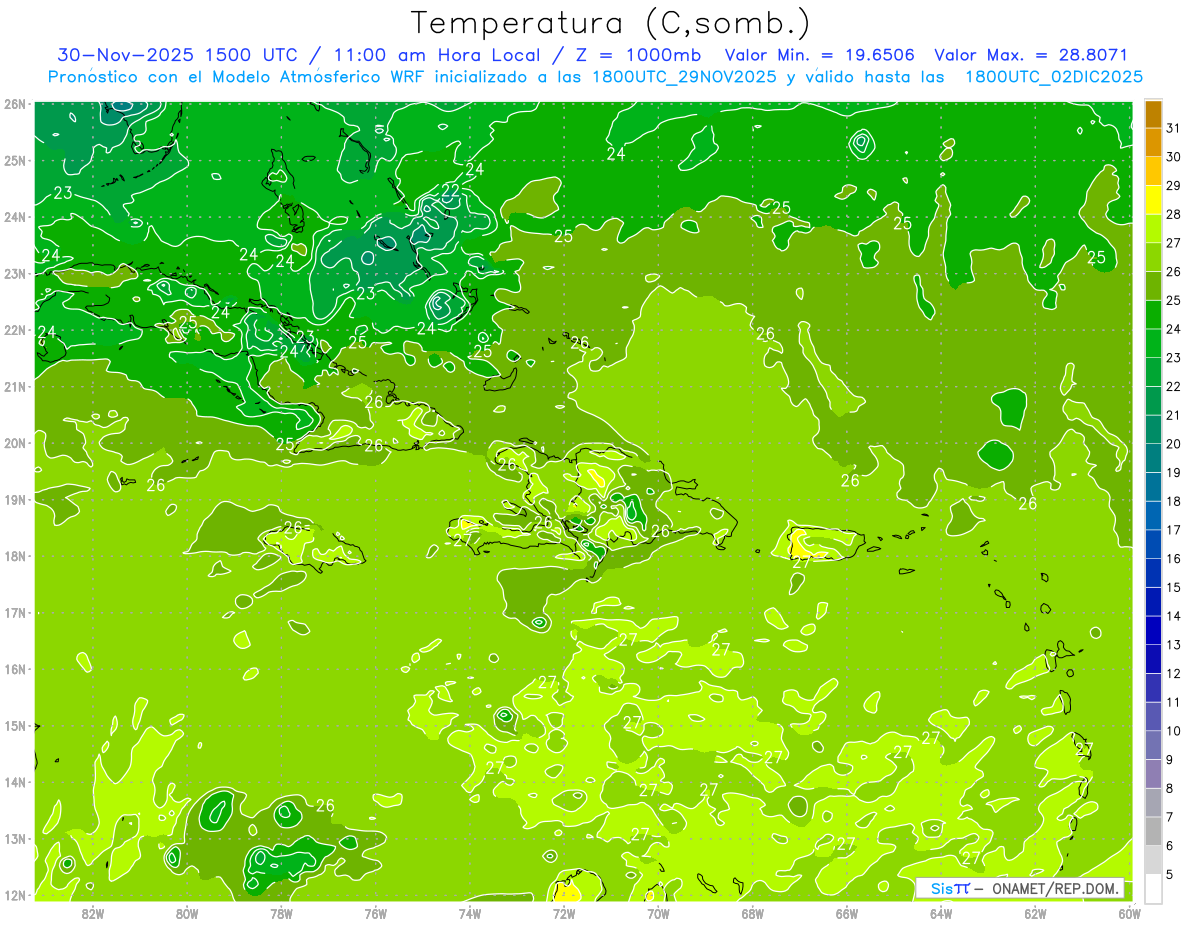Click the '19N' latitude axis label
Screen dimensions: 1200x927
coord(14,500)
